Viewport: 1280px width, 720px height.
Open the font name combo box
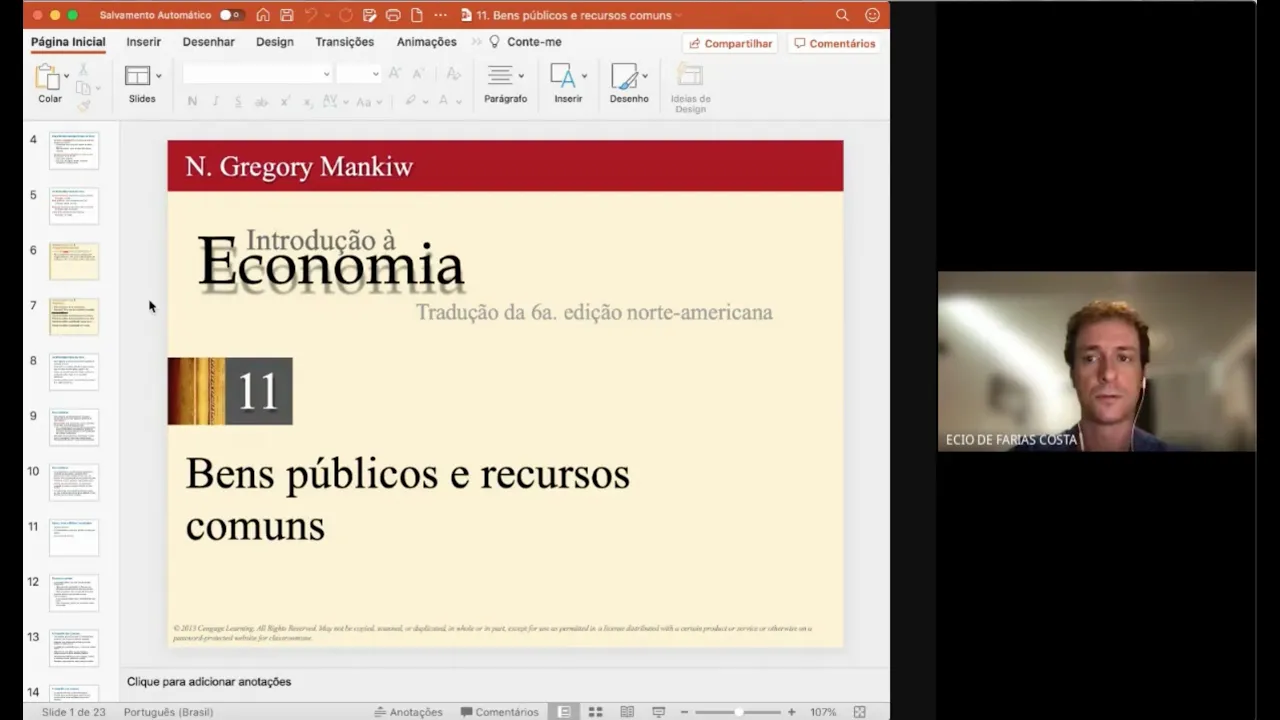coord(257,74)
